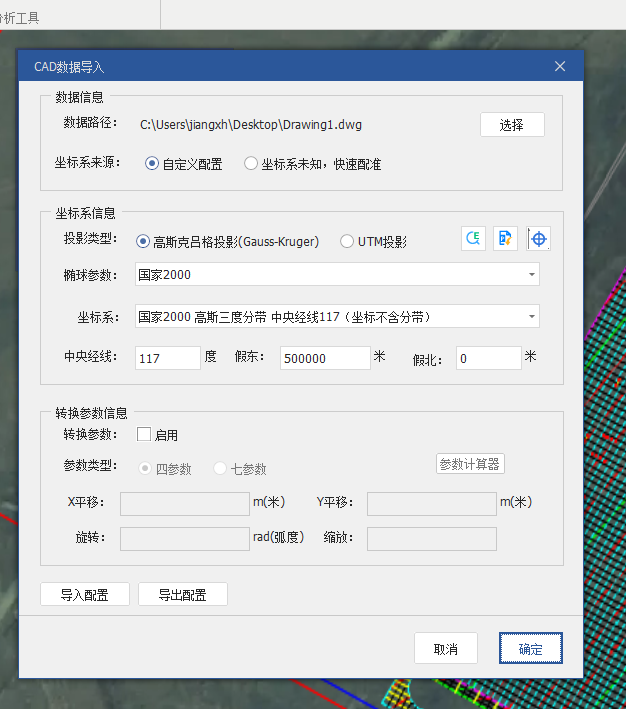The height and width of the screenshot is (709, 626).
Task: Open the 椭球参数 dropdown showing 国家2000
Action: click(x=337, y=274)
